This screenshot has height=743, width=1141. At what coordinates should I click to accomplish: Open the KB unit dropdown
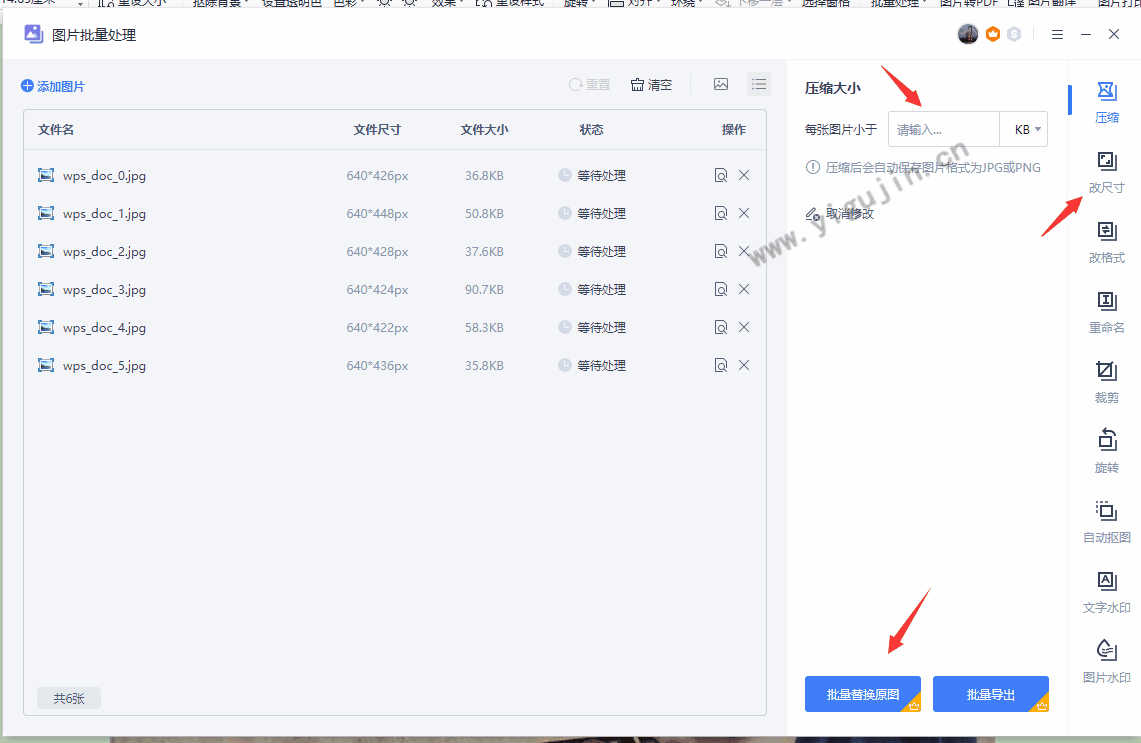[1024, 130]
